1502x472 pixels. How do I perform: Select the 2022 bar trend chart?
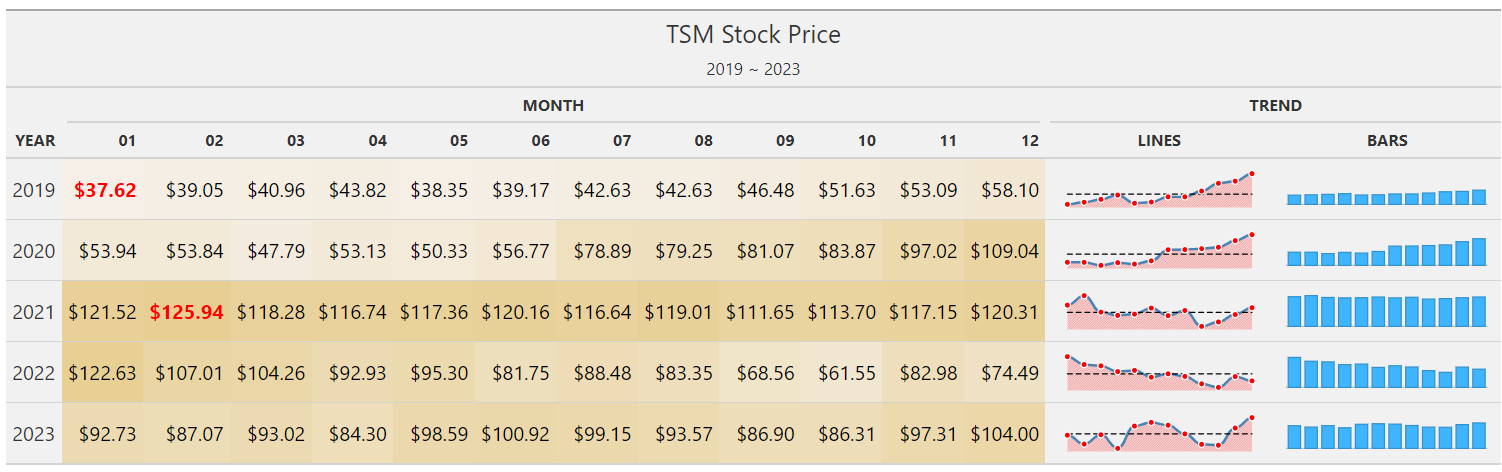click(1386, 373)
